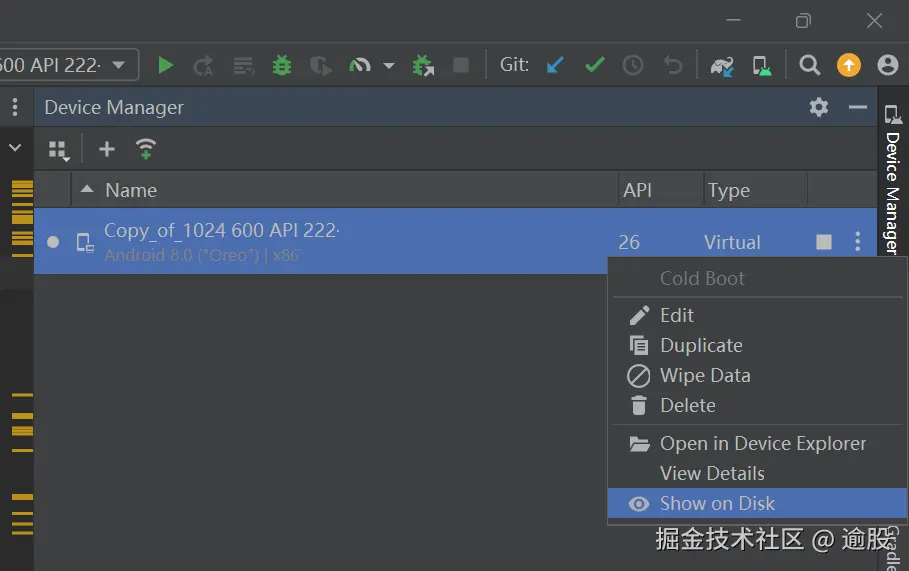Create a new virtual device with plus
The image size is (909, 571).
107,149
